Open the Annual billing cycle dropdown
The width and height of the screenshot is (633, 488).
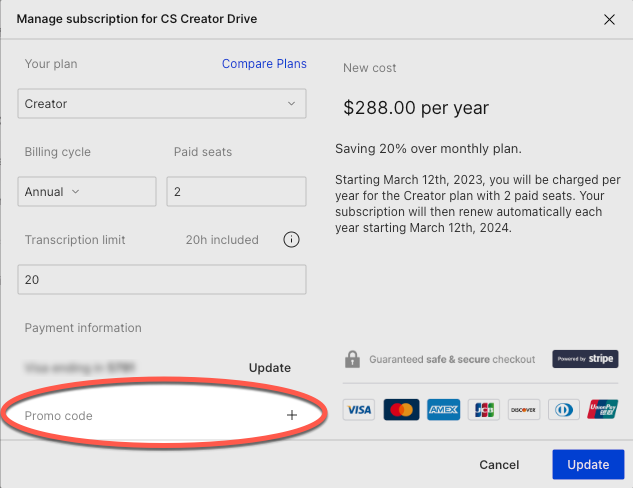click(x=87, y=192)
